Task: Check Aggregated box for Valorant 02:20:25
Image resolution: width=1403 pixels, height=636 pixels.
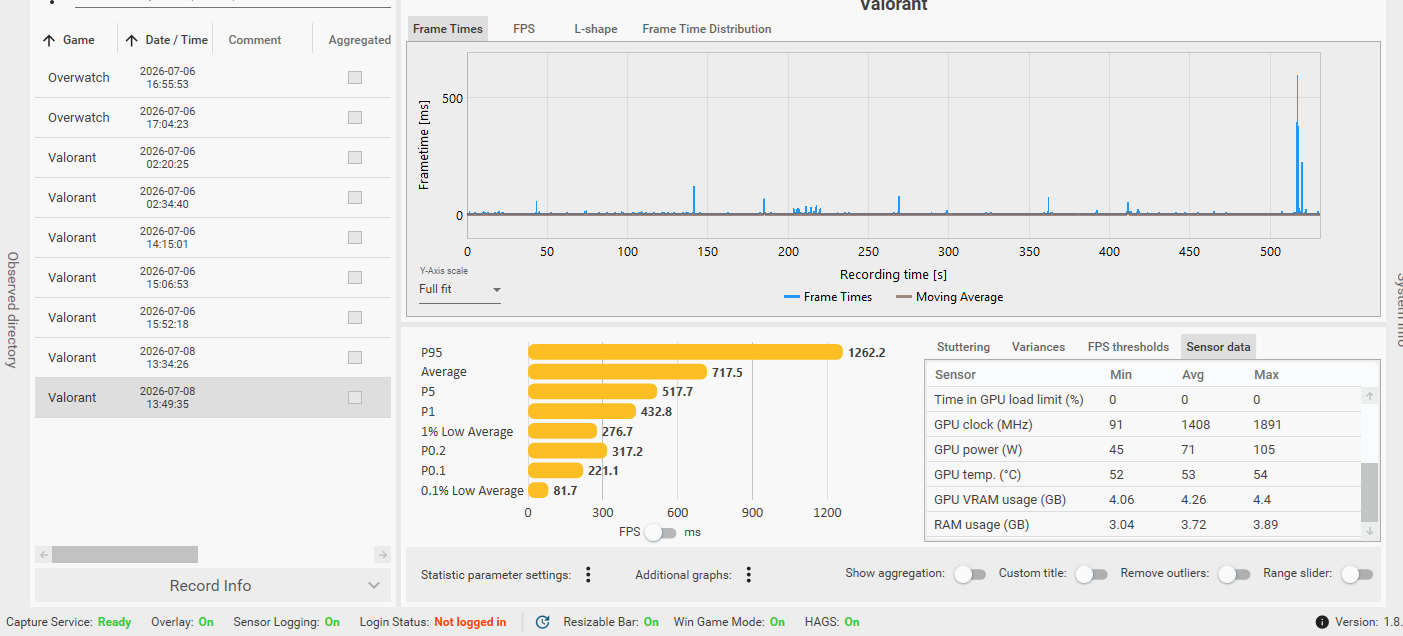Action: click(x=355, y=157)
